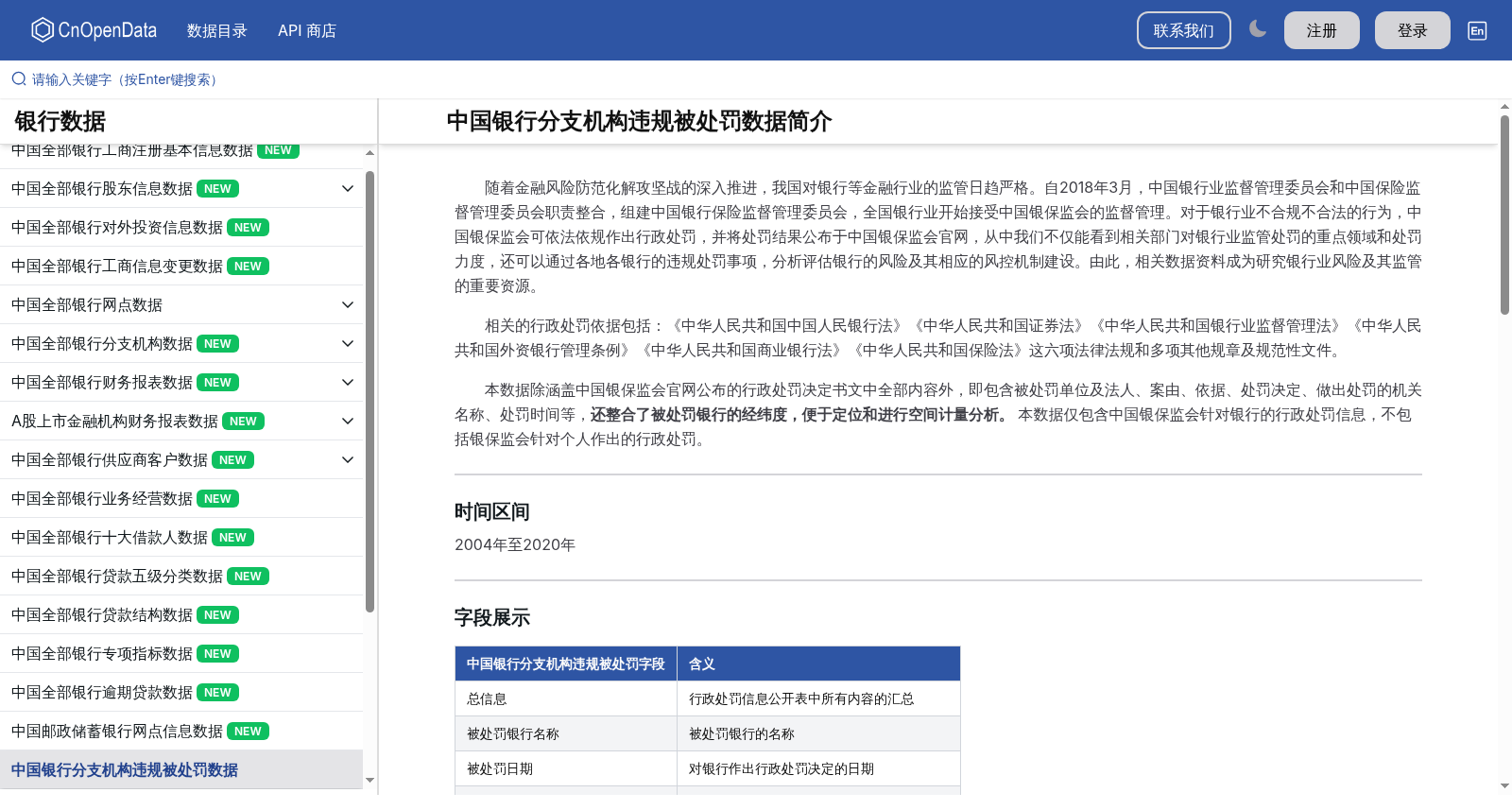Select 中国银行分支机构违规被处罚数据 item

(181, 769)
